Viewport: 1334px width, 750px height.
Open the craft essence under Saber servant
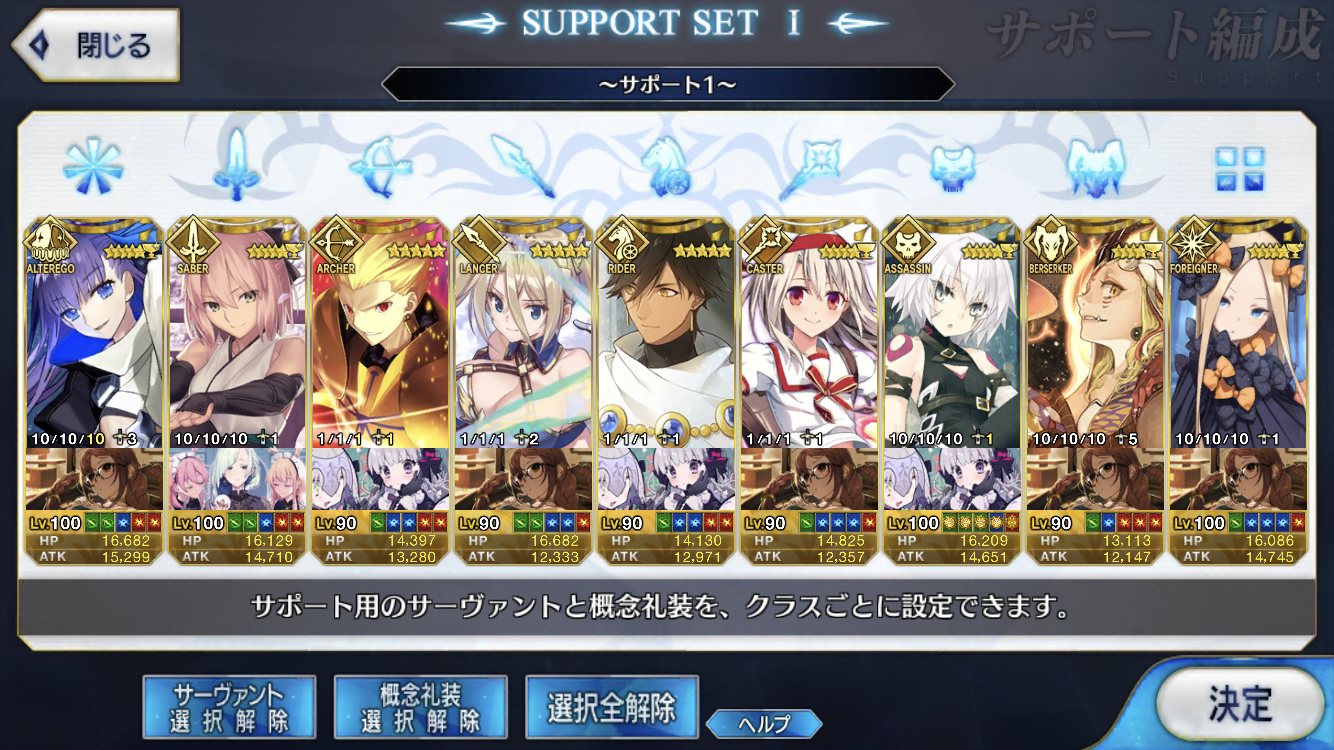pyautogui.click(x=237, y=478)
